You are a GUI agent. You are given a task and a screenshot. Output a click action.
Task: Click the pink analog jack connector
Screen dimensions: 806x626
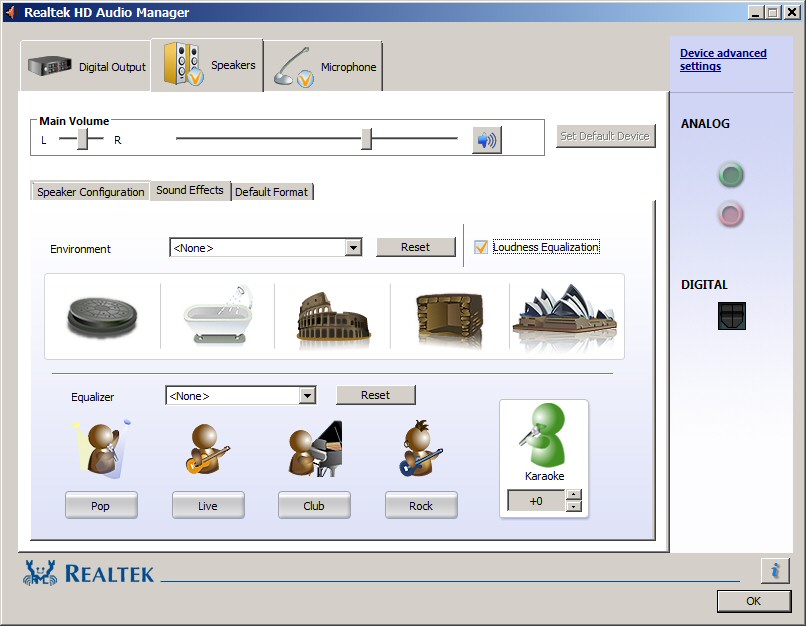point(730,214)
